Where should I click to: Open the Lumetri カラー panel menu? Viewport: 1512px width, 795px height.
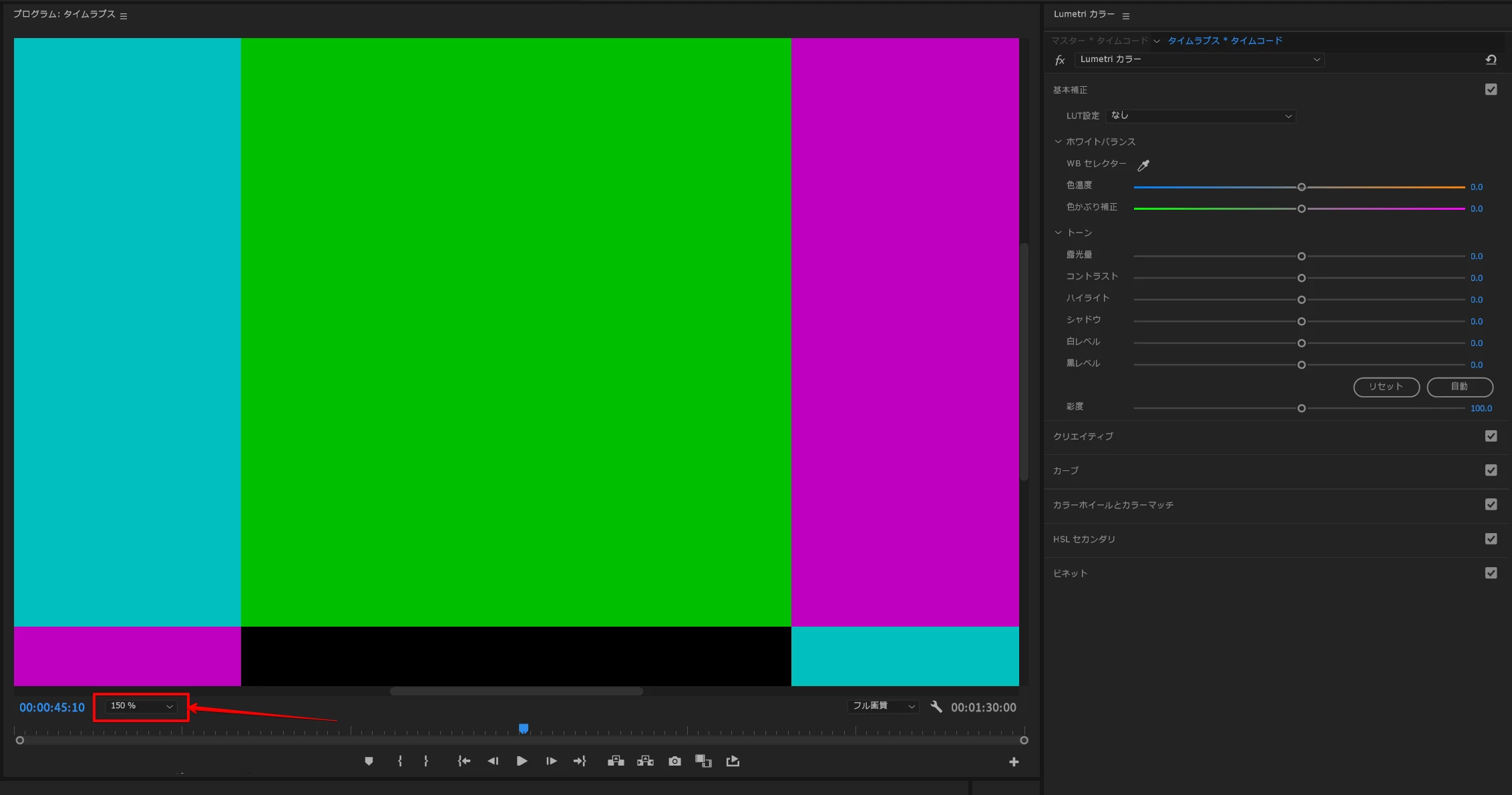[1126, 16]
